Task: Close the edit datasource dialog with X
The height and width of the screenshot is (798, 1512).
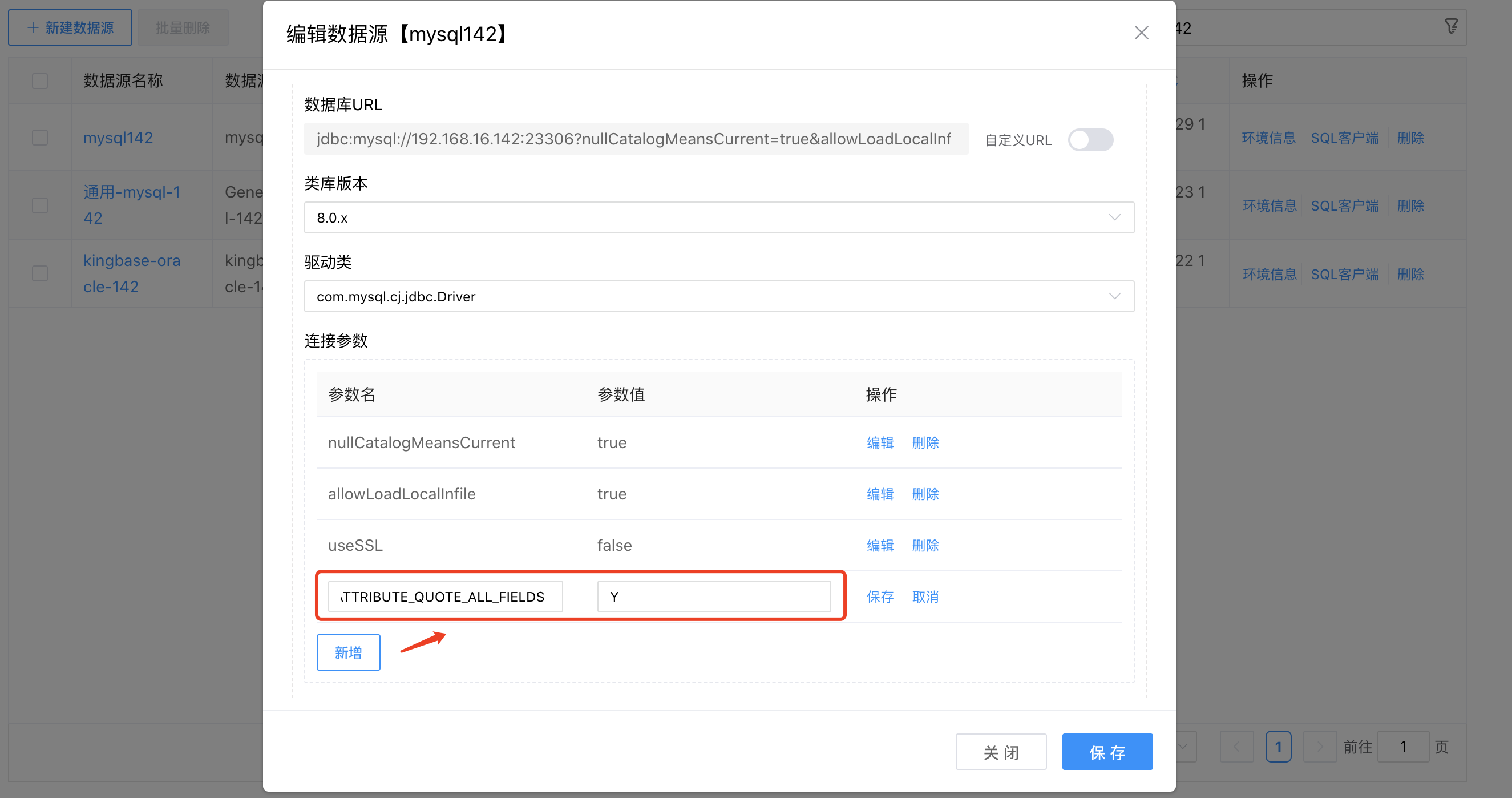Action: click(x=1141, y=33)
